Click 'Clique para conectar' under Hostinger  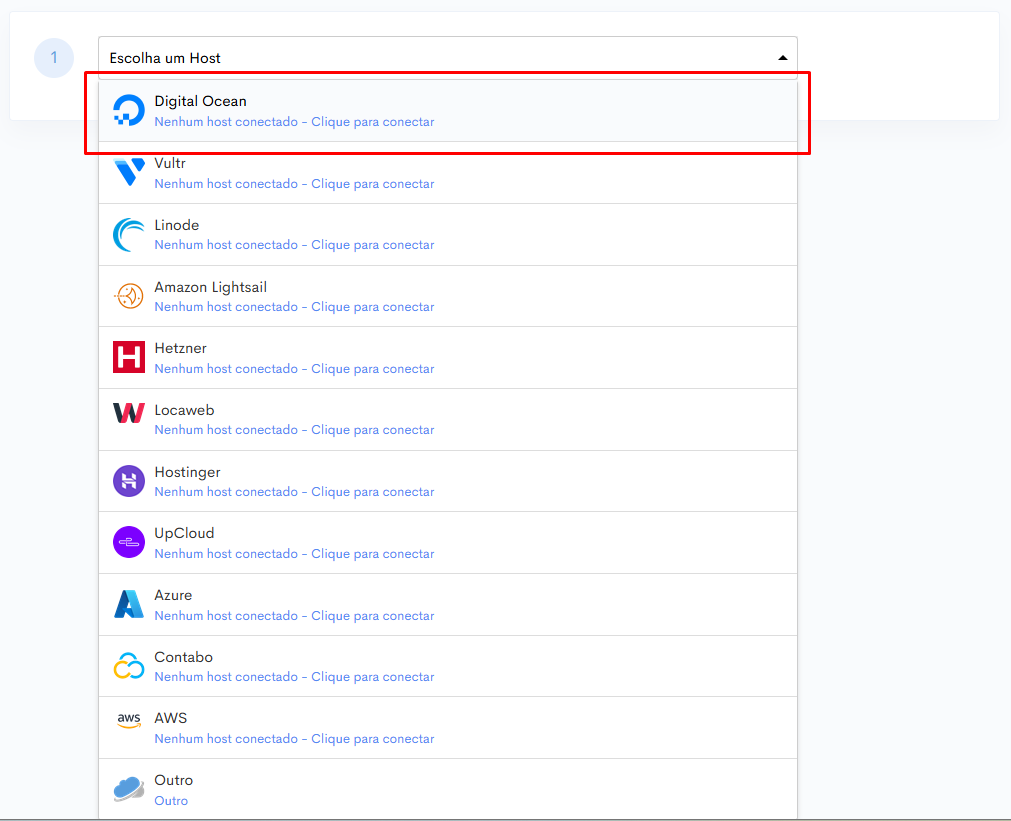pos(373,492)
